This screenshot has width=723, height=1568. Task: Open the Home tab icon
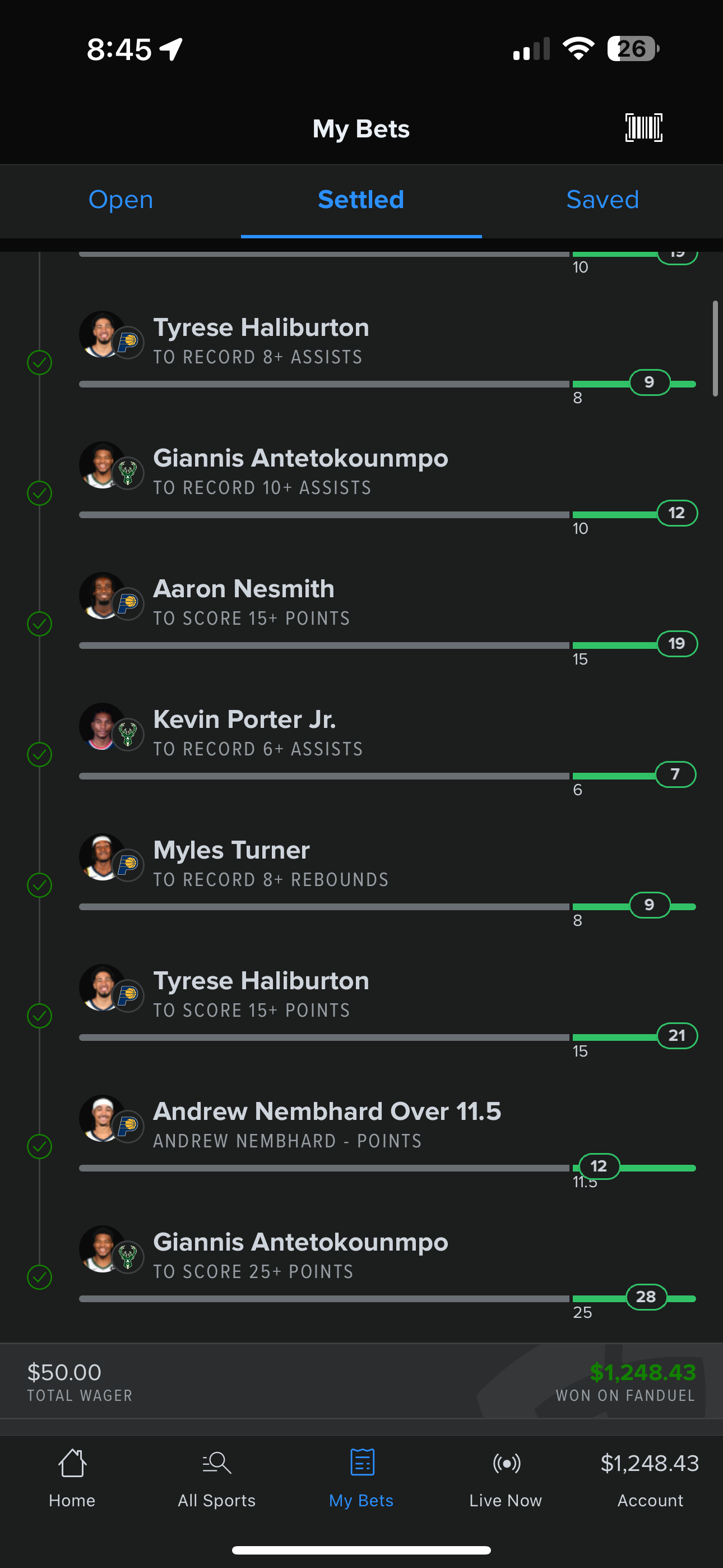(x=72, y=1462)
